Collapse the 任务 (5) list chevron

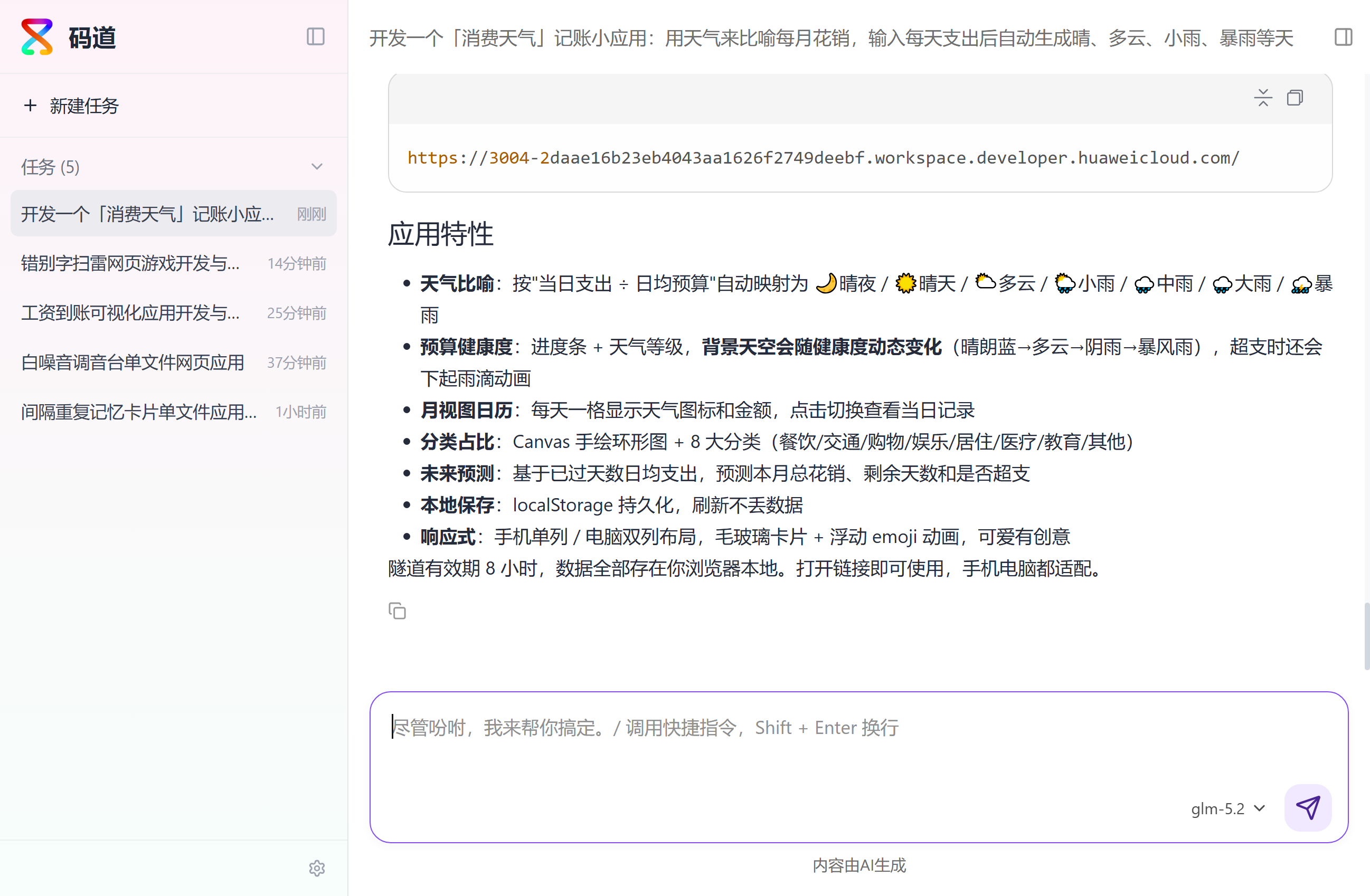click(317, 167)
